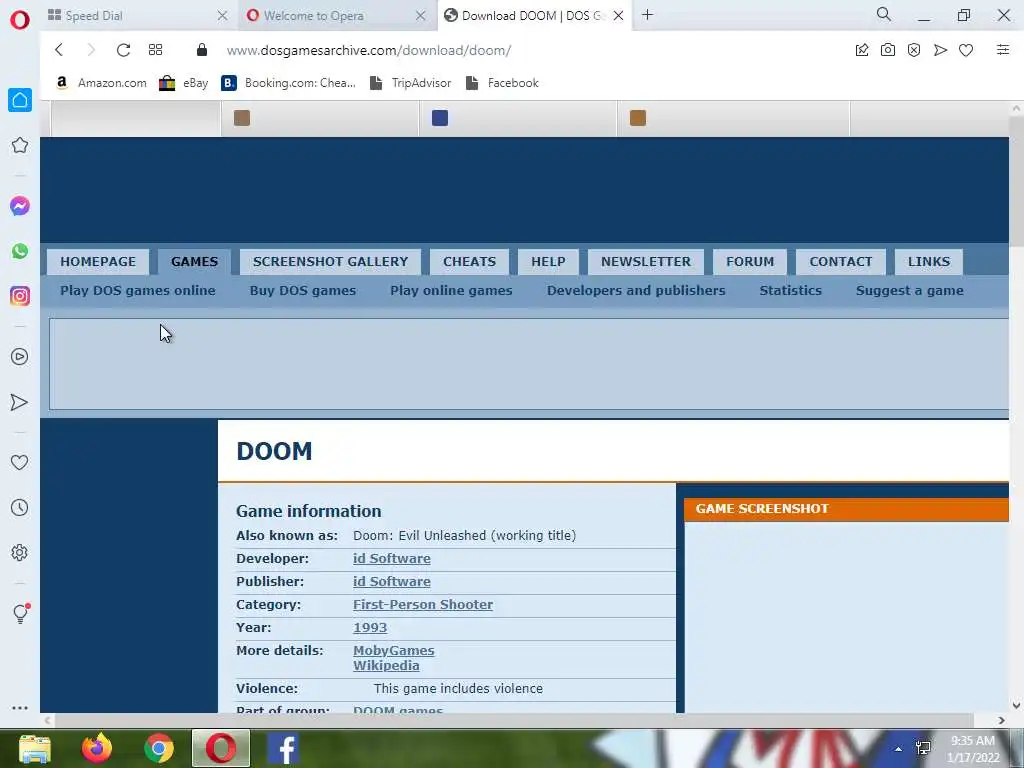This screenshot has width=1024, height=768.
Task: Click Suggest a game link
Action: pyautogui.click(x=910, y=291)
